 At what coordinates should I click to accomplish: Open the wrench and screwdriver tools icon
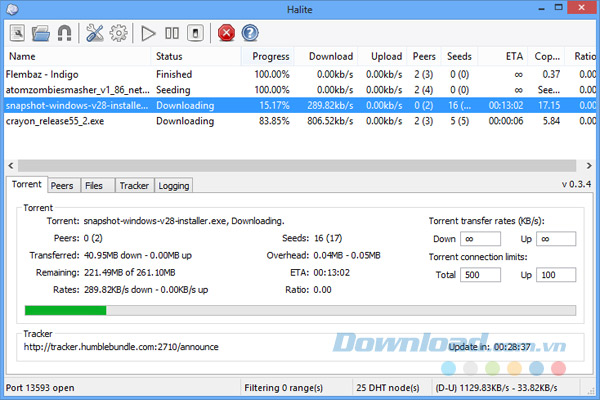95,33
